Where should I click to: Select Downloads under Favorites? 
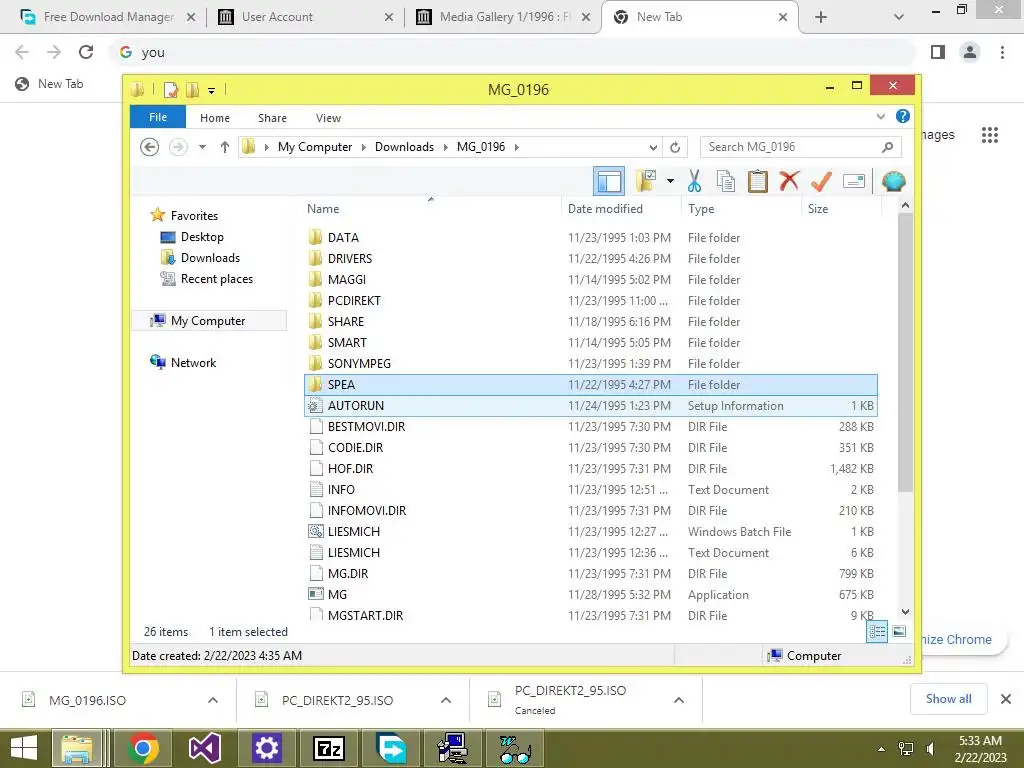[x=210, y=258]
